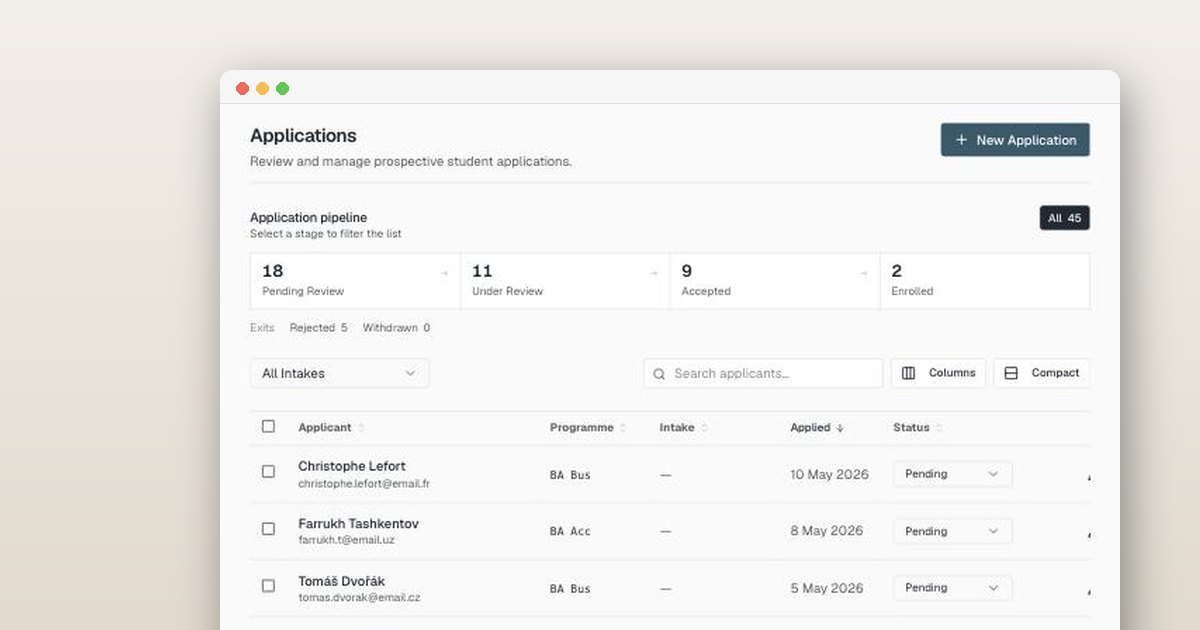Click sort arrows beside Programme
1200x630 pixels.
pyautogui.click(x=622, y=428)
